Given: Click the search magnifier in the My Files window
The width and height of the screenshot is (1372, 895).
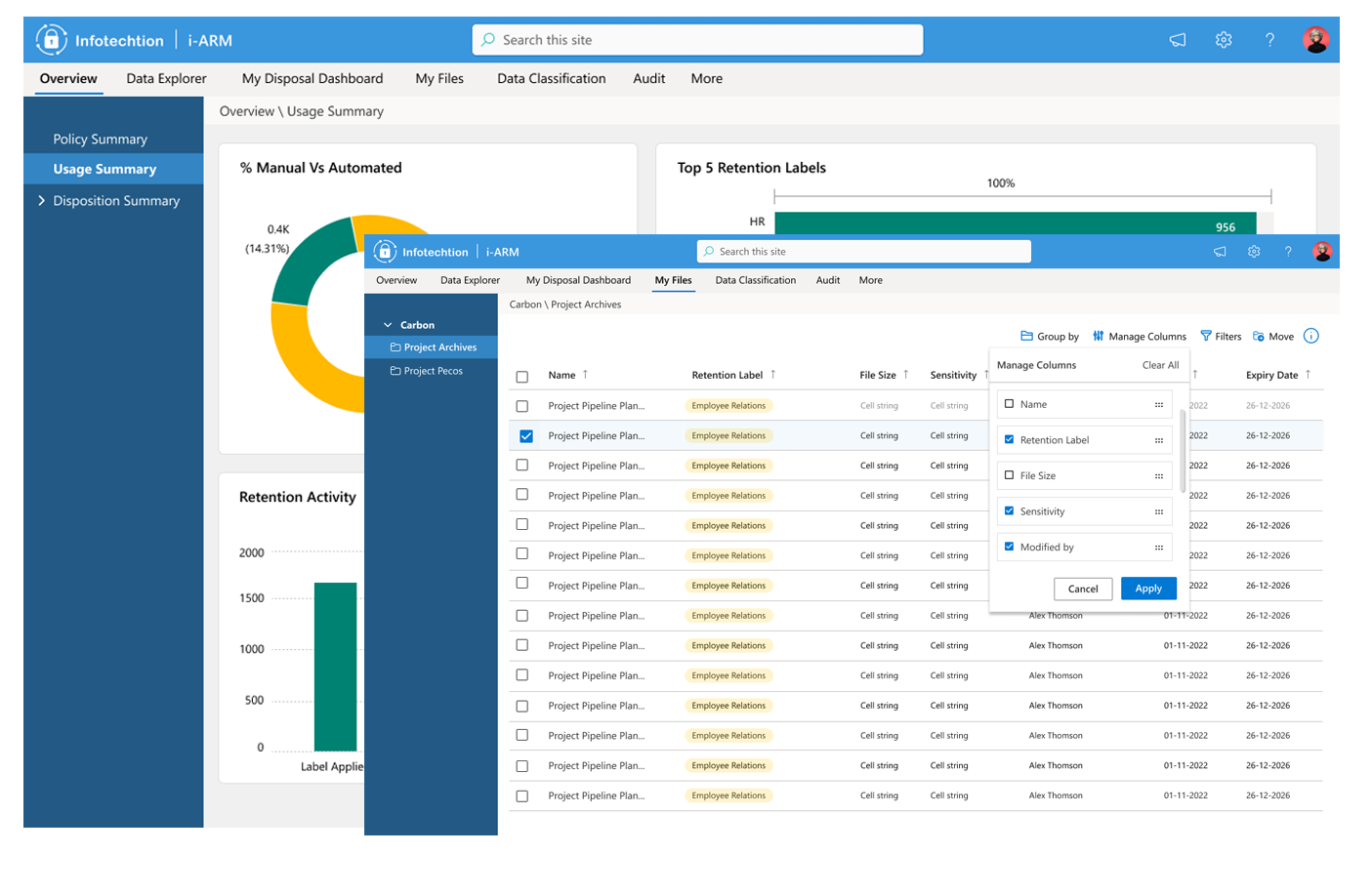Looking at the screenshot, I should [x=709, y=252].
